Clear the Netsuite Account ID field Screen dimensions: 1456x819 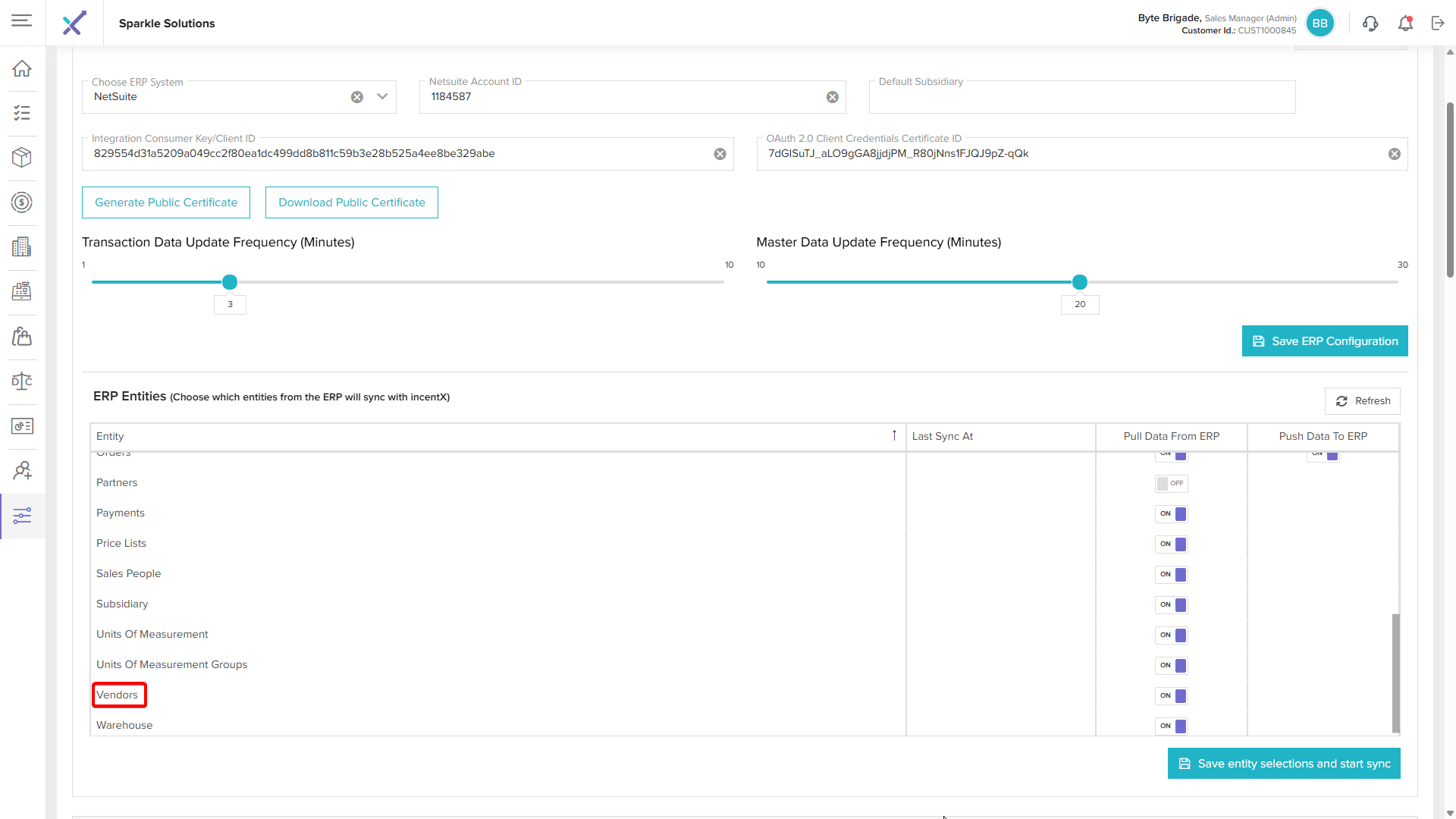tap(833, 97)
